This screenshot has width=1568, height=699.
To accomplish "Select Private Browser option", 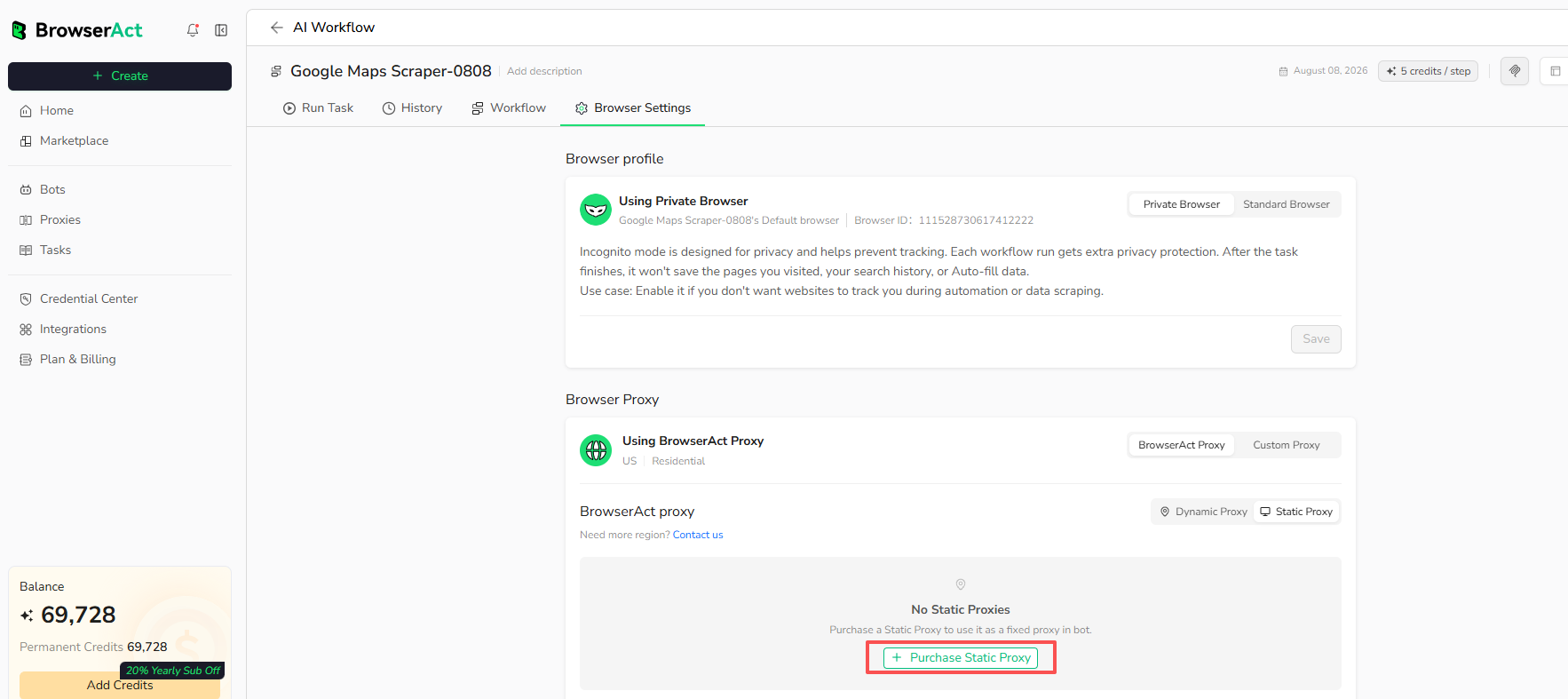I will (1182, 204).
